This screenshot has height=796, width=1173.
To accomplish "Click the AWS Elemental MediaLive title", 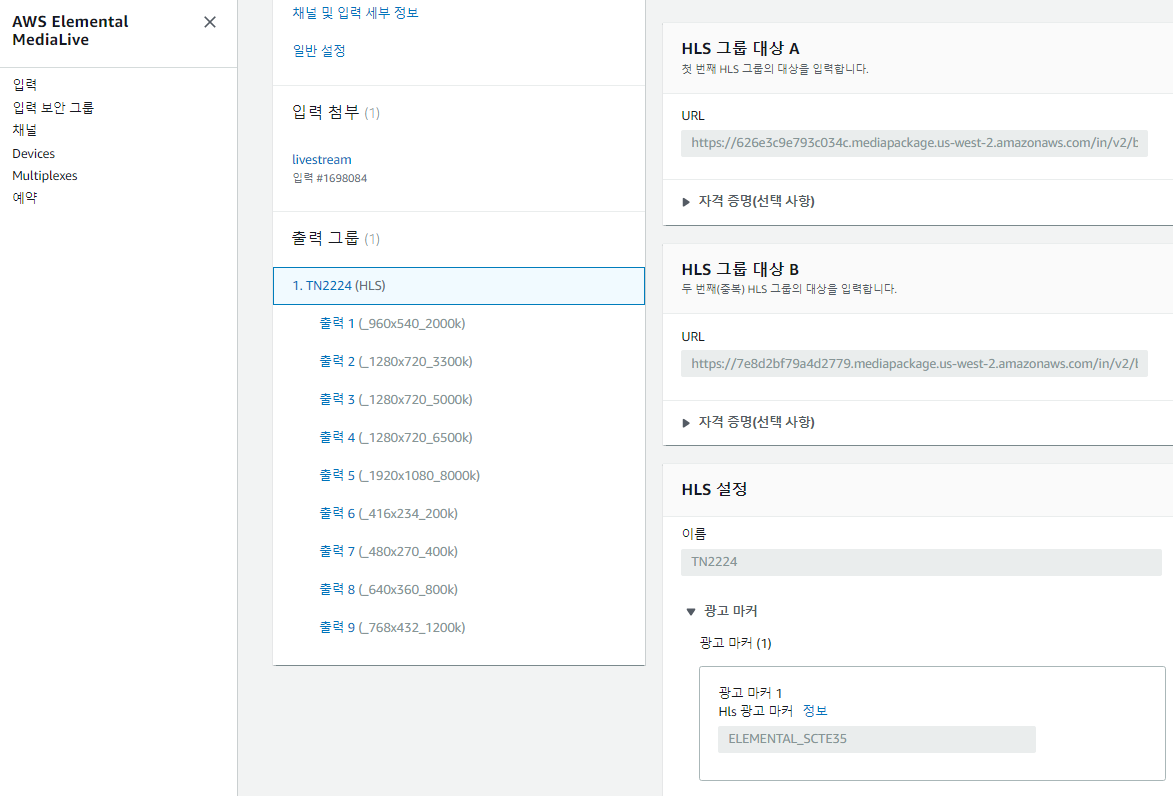I will (70, 31).
